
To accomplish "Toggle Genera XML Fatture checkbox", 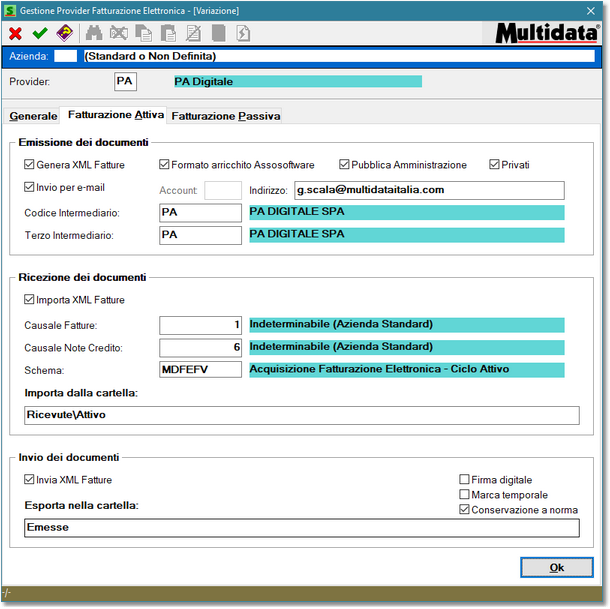I will pyautogui.click(x=29, y=164).
